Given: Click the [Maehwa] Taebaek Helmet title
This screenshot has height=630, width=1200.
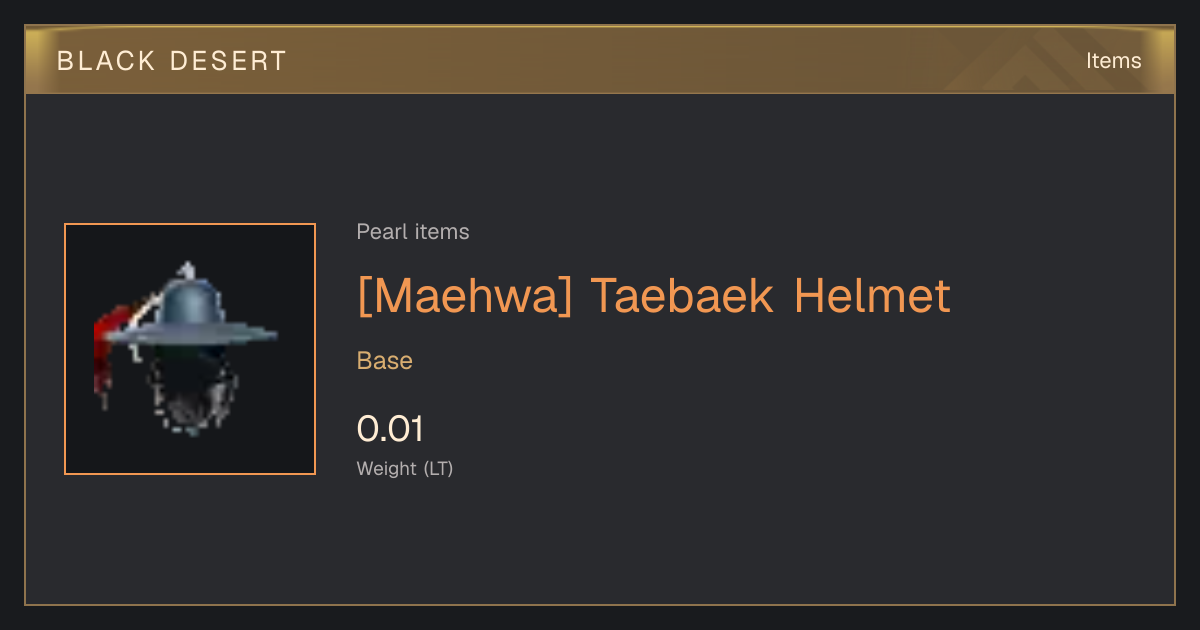Looking at the screenshot, I should [x=654, y=296].
